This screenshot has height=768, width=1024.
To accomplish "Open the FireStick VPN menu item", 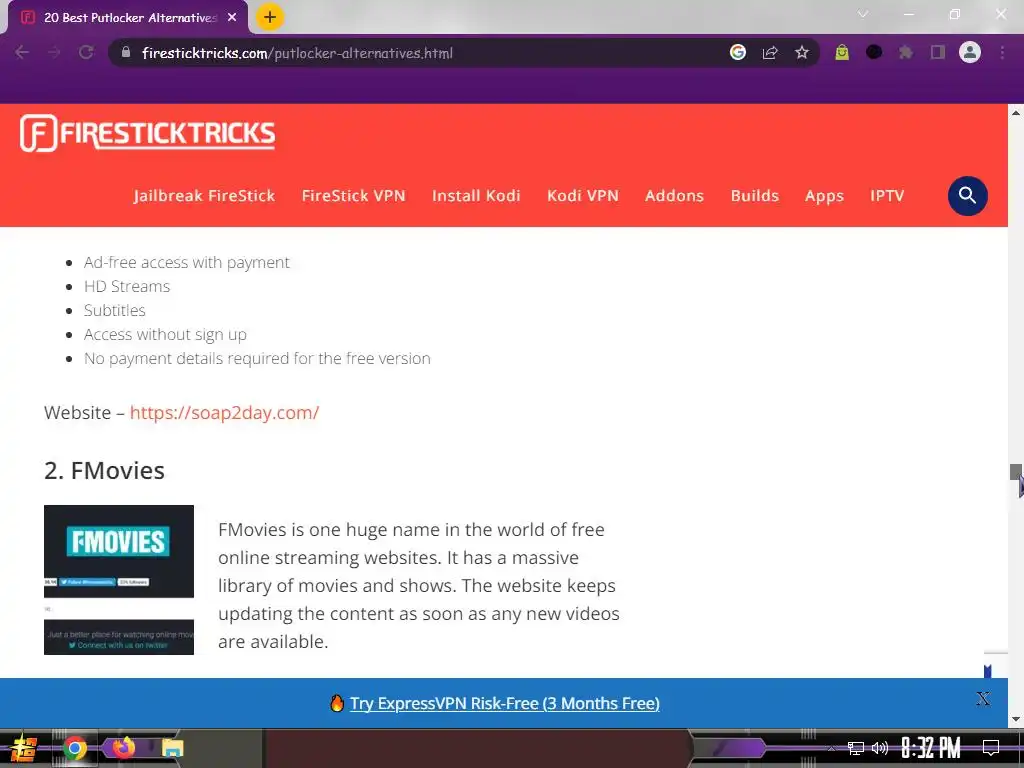I will [x=353, y=196].
